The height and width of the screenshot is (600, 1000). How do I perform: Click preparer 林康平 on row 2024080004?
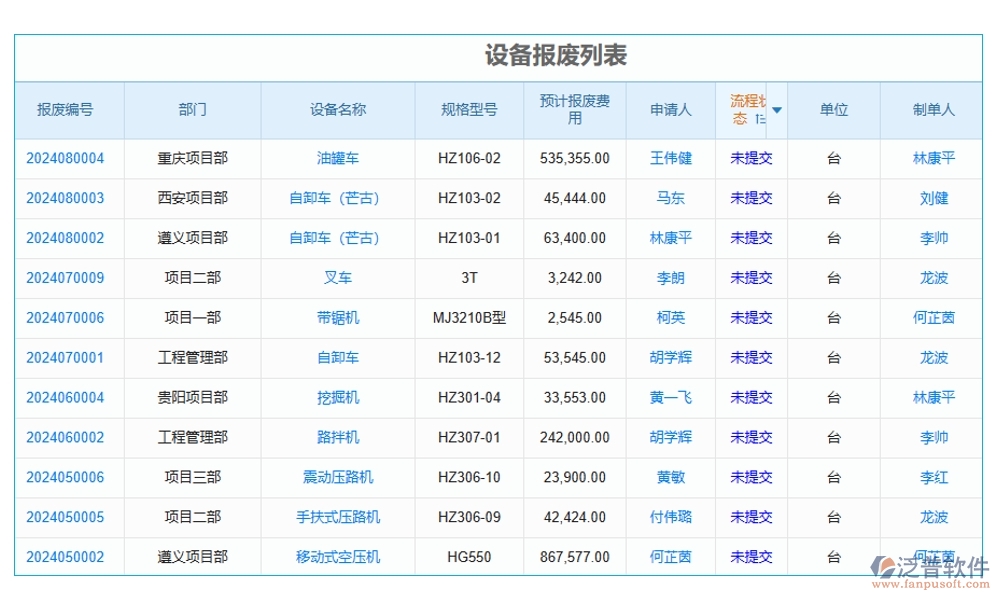click(932, 158)
